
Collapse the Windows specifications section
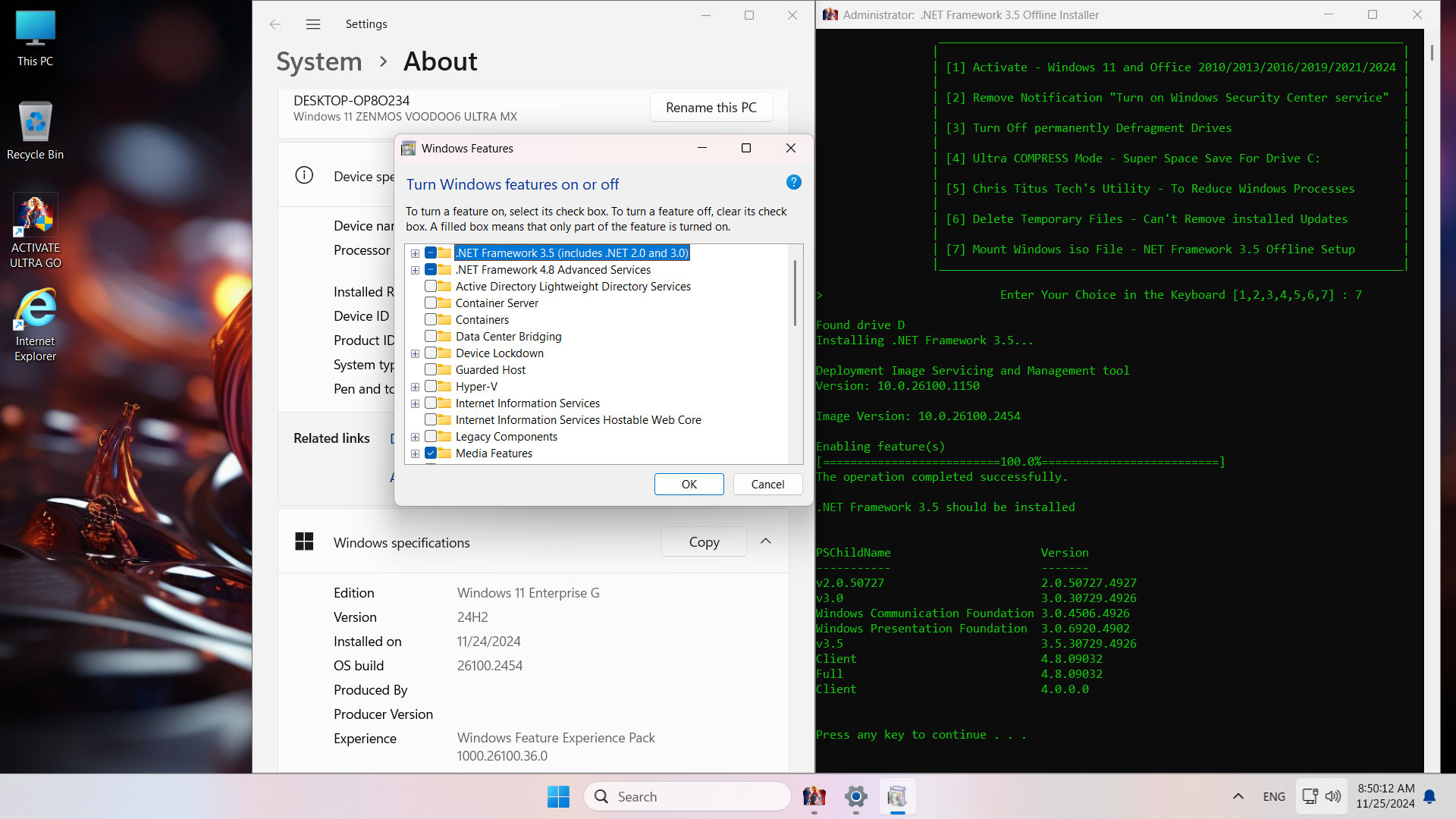[766, 541]
